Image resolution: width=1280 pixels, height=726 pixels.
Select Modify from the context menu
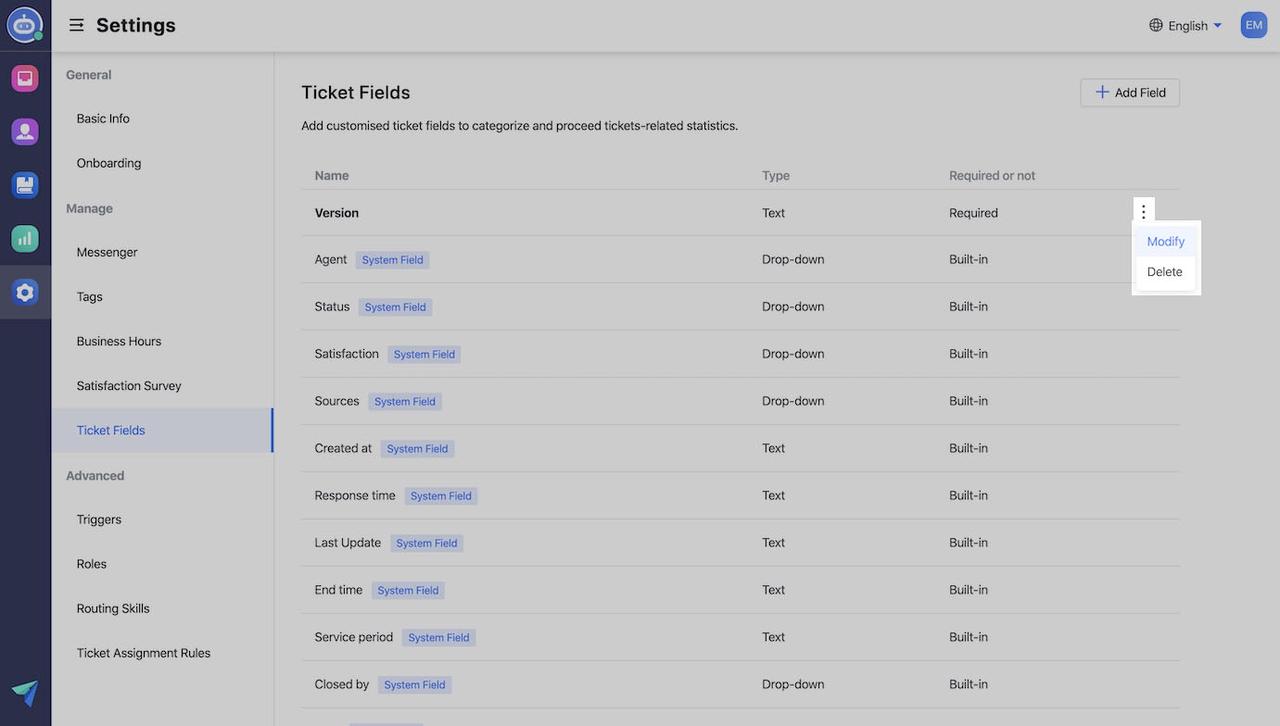pyautogui.click(x=1165, y=242)
